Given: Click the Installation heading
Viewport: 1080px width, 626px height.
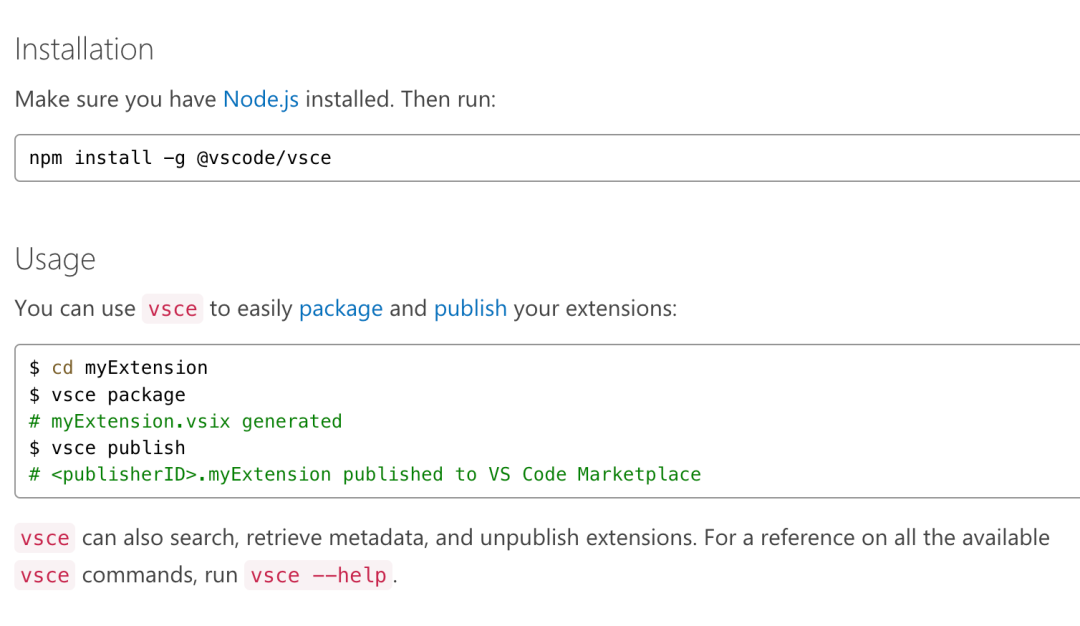Looking at the screenshot, I should point(84,50).
